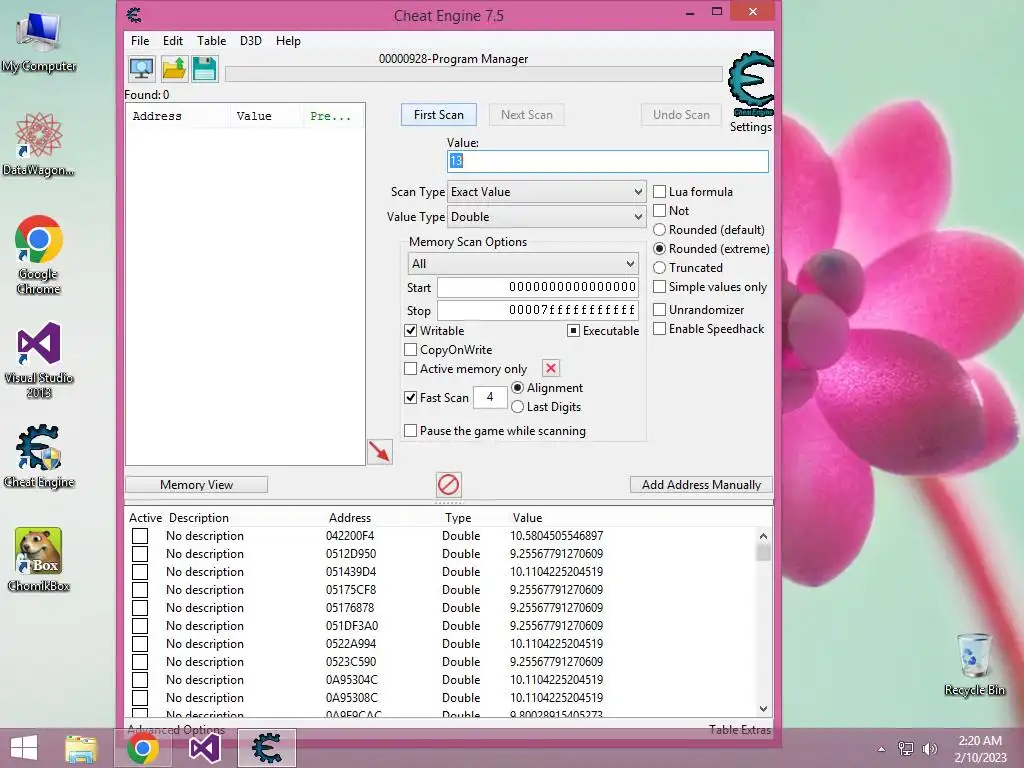
Task: Click the Windows Start button
Action: click(x=24, y=748)
